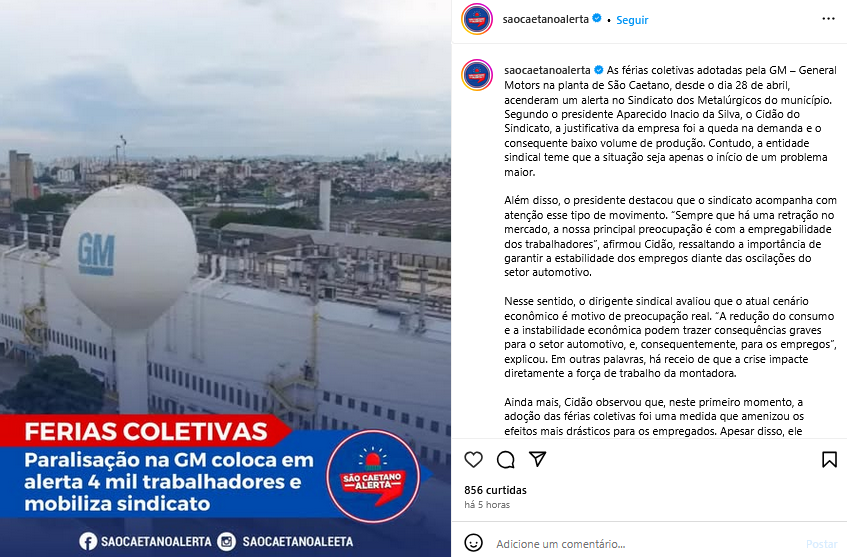
Task: Click the Facebook icon on banner
Action: (x=88, y=541)
